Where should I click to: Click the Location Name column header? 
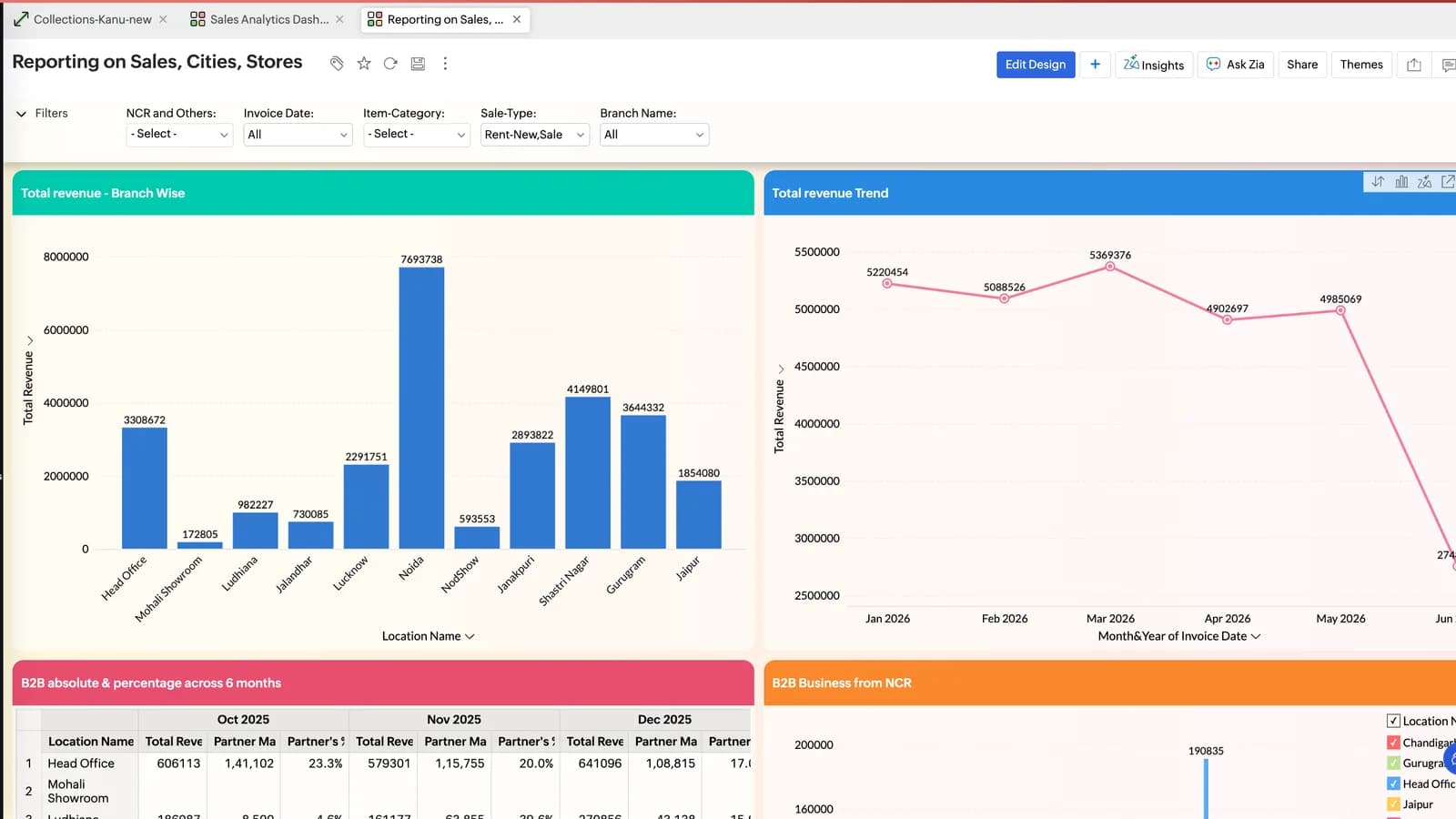(x=91, y=742)
